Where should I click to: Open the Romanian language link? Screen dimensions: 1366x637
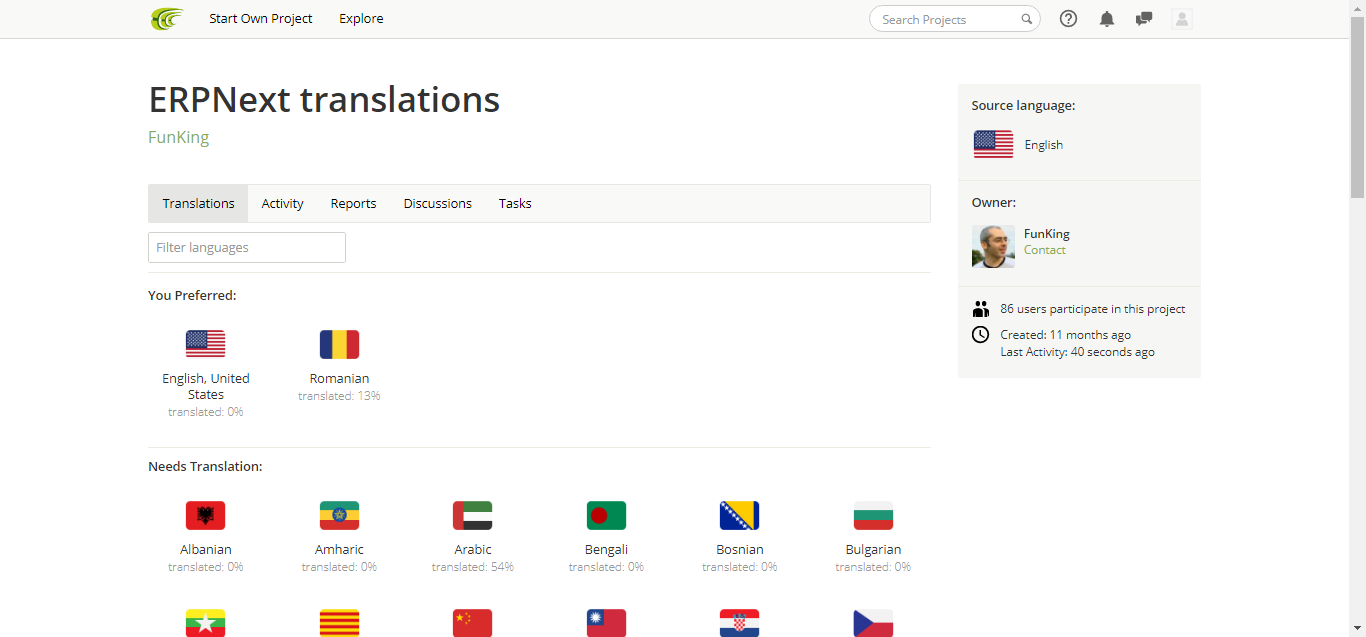[339, 379]
